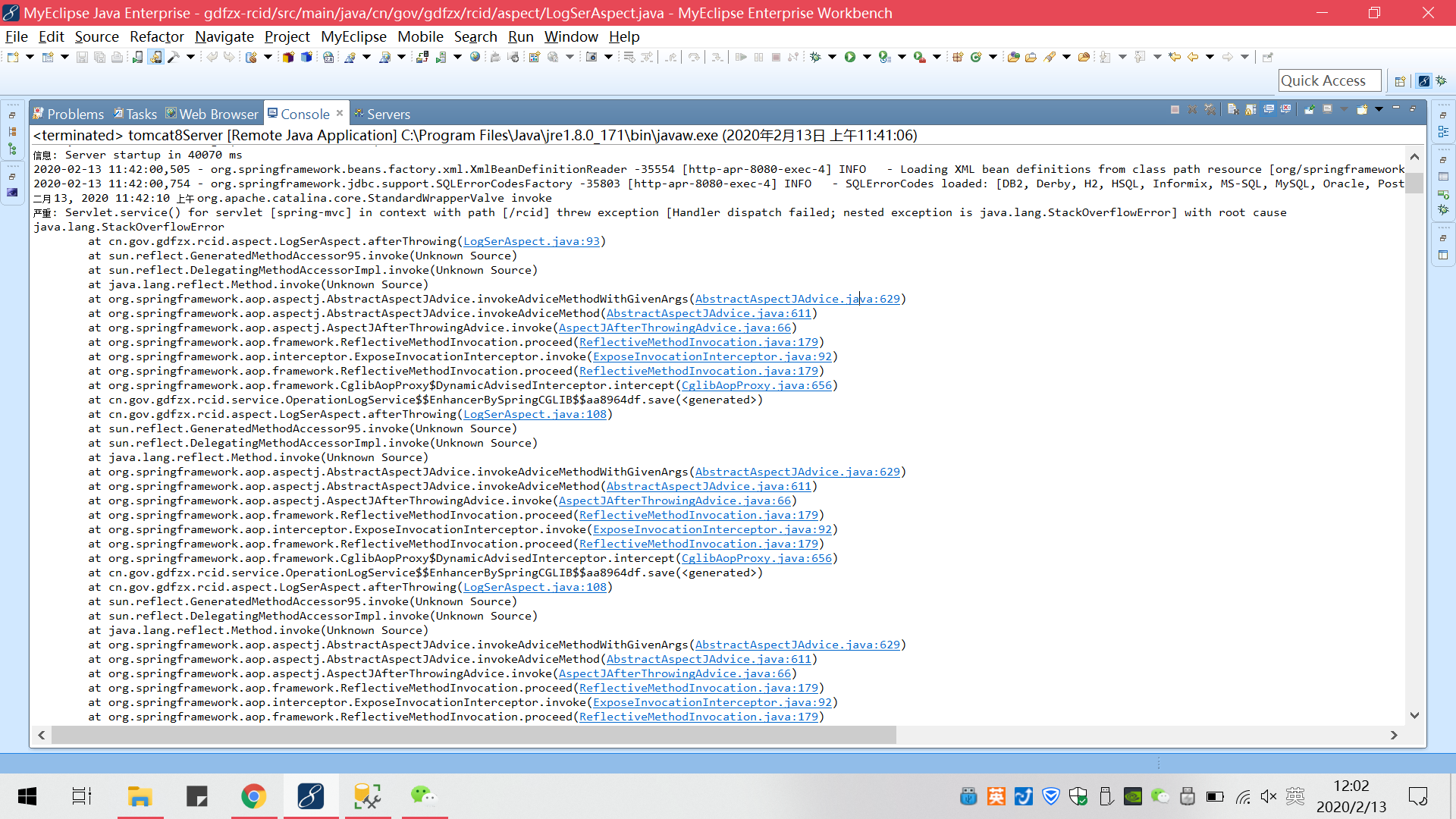Image resolution: width=1456 pixels, height=819 pixels.
Task: Open WeChat from the taskbar
Action: 424,796
